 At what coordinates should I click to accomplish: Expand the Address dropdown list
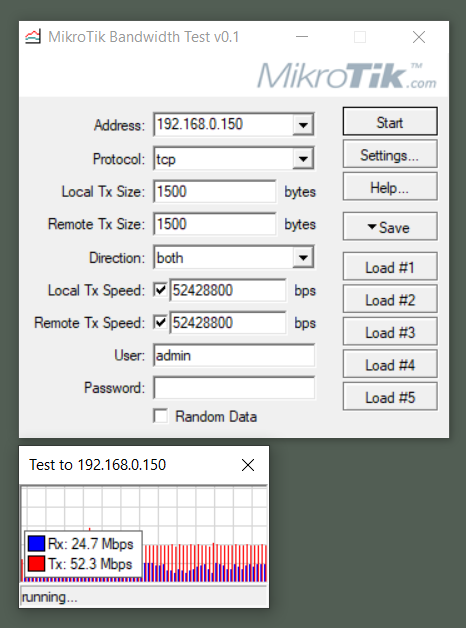point(303,125)
